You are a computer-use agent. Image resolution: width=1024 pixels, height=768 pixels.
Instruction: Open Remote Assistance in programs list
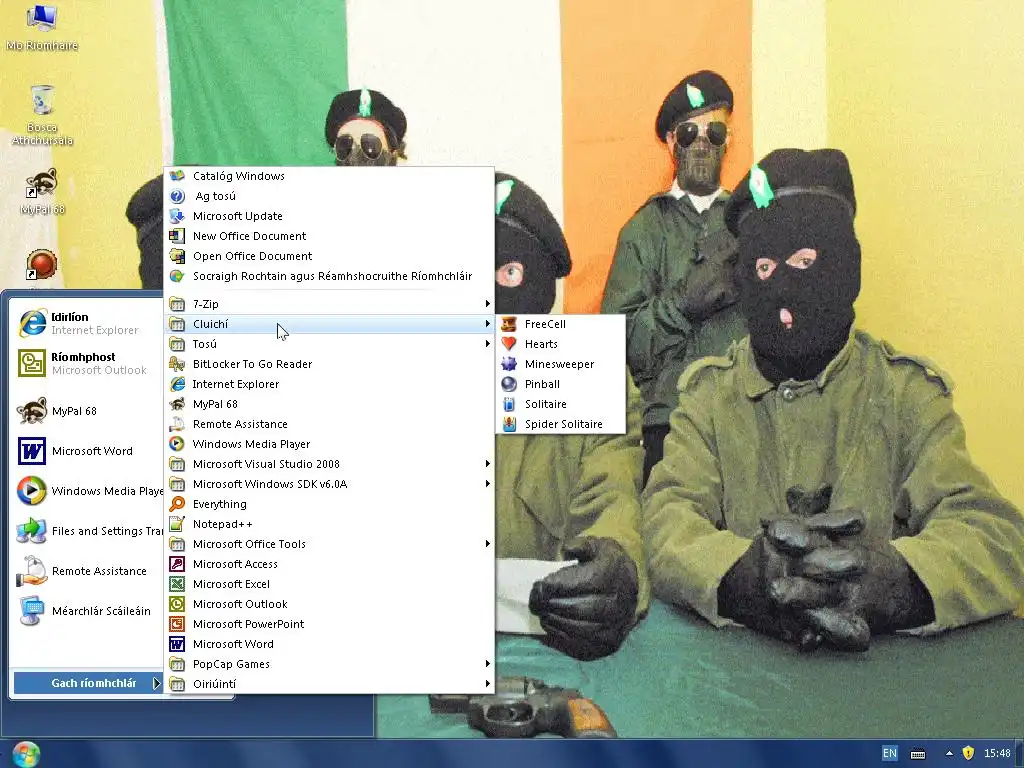click(x=329, y=424)
